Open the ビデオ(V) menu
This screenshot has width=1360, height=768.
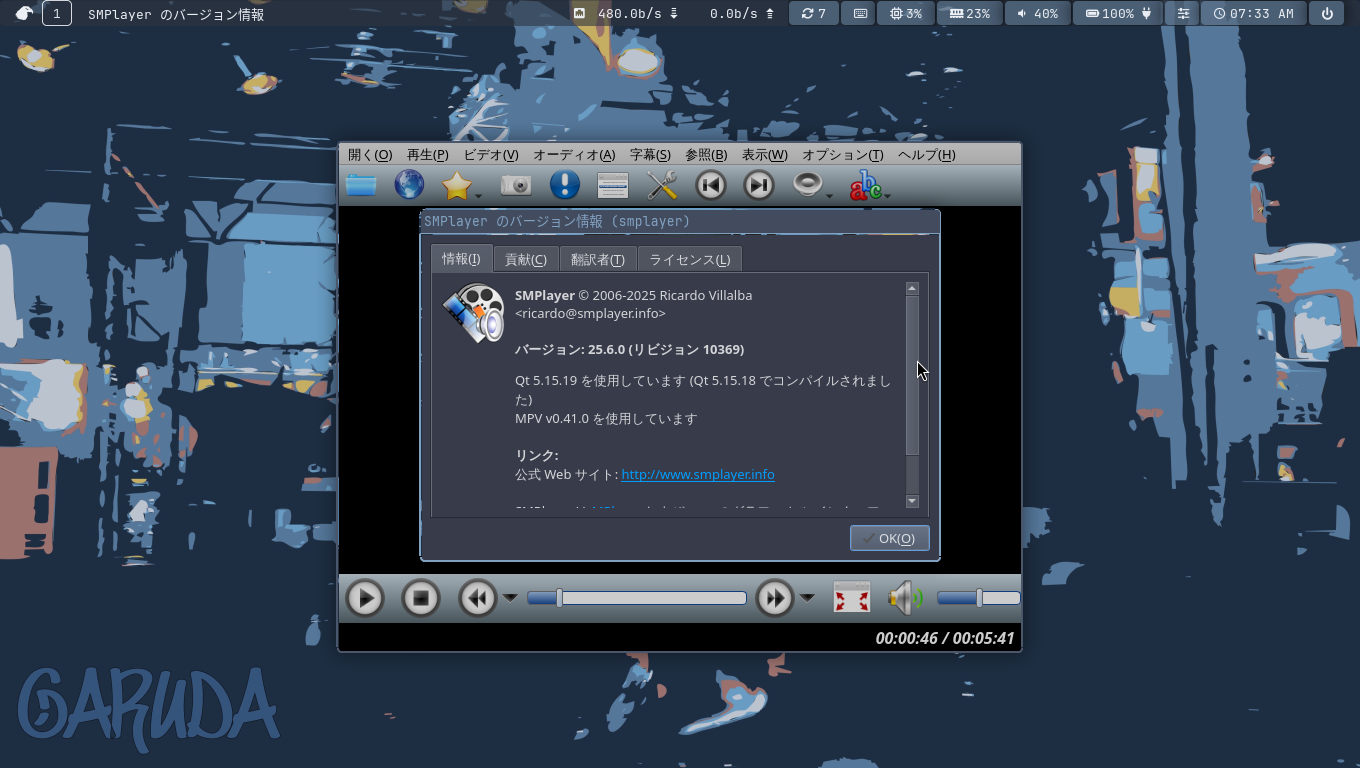coord(491,155)
